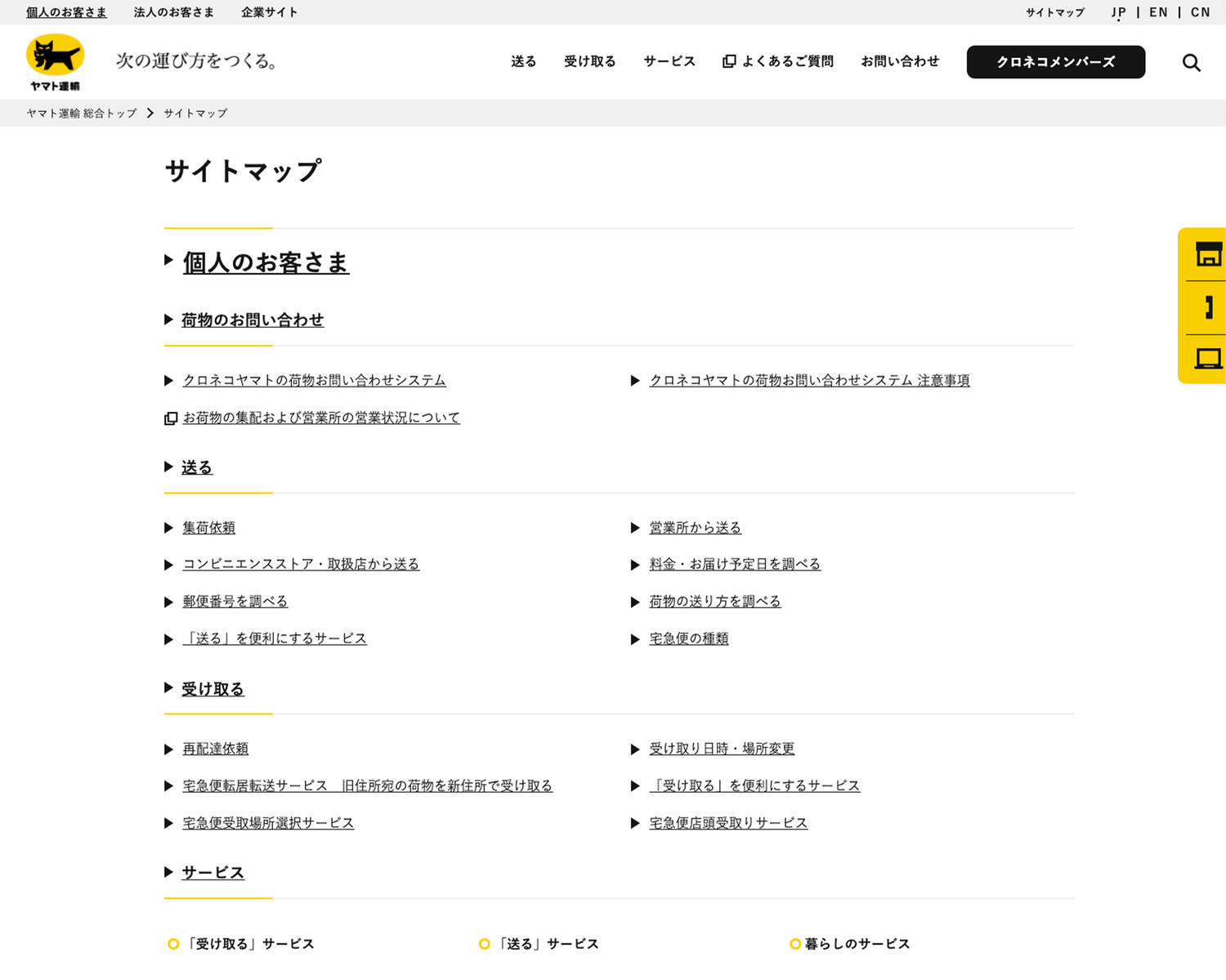Go to ヤマト運輸 総合トップ breadcrumb
Screen dimensions: 1226x980
click(82, 113)
